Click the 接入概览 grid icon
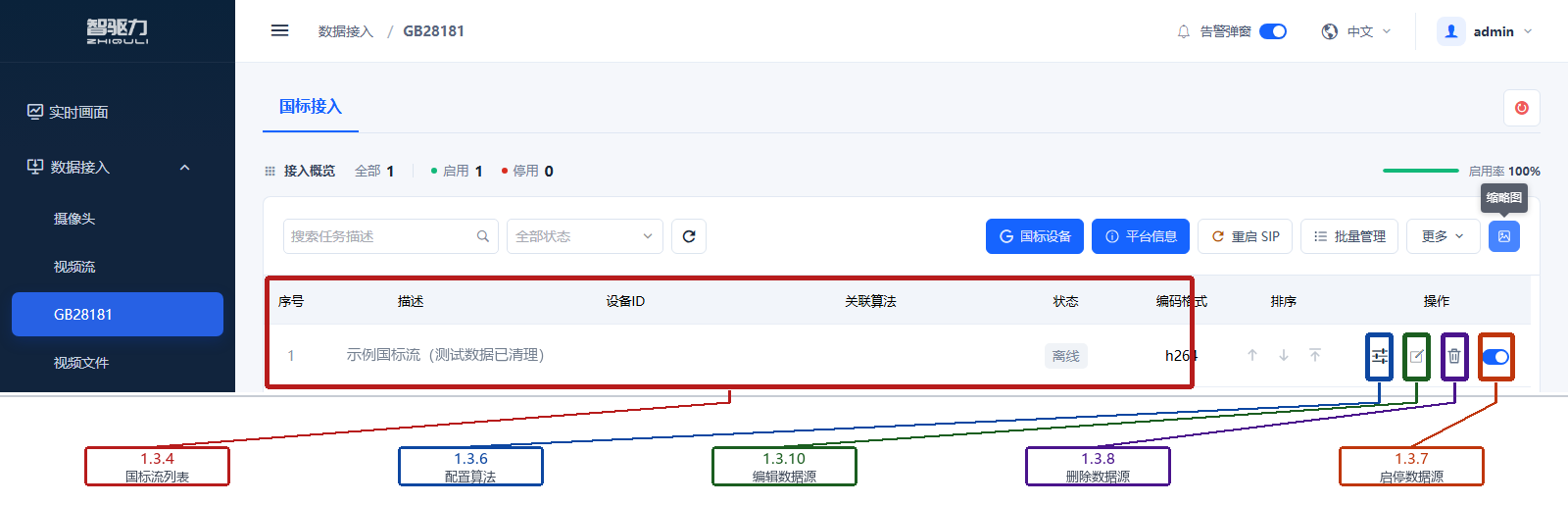 click(x=269, y=171)
